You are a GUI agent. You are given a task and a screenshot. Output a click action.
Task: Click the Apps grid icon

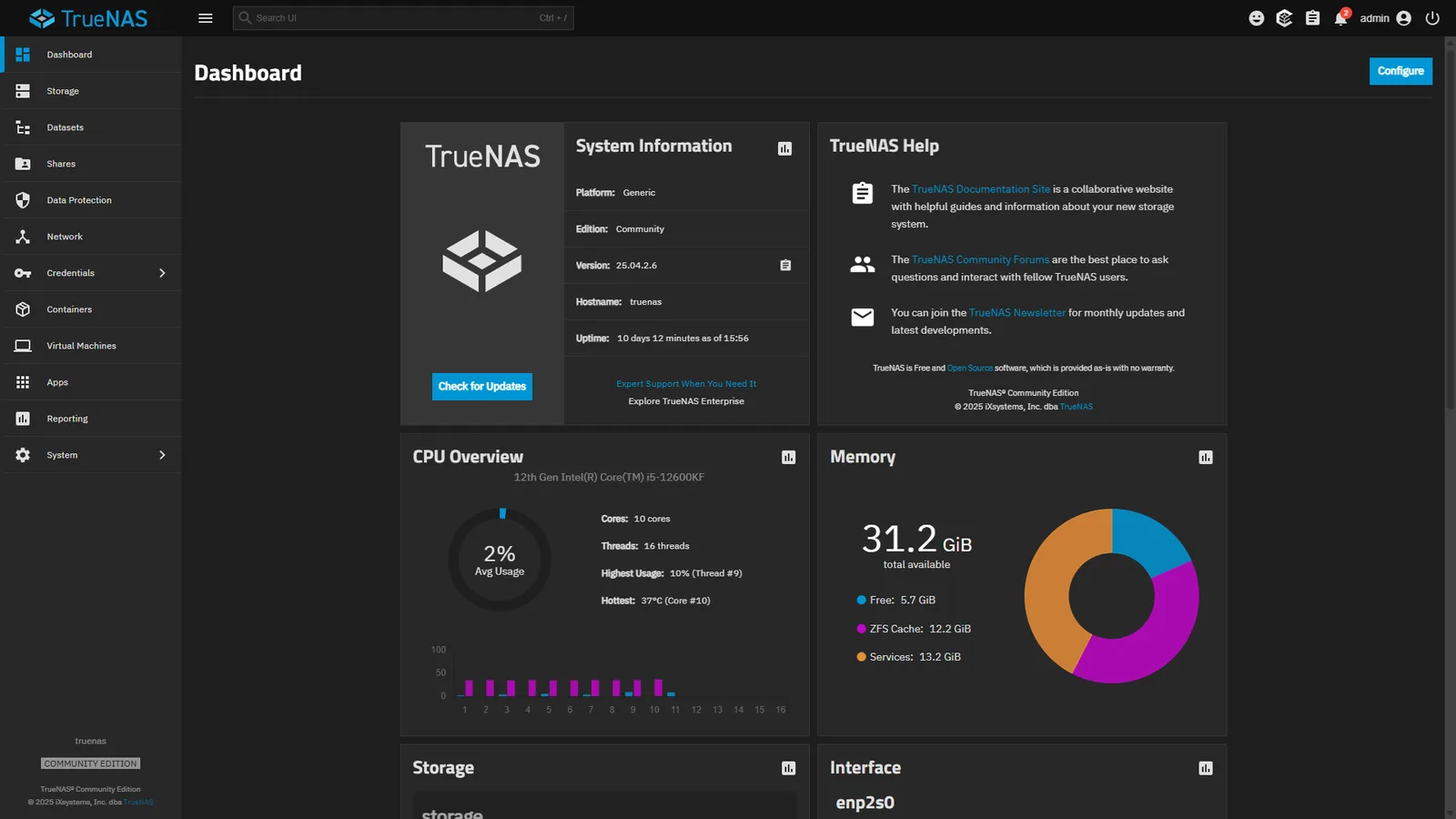click(x=23, y=382)
